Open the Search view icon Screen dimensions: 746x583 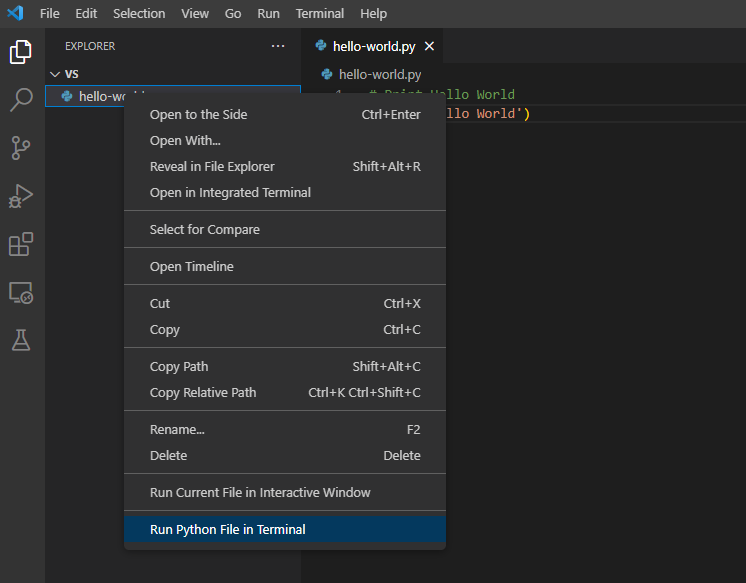[21, 100]
